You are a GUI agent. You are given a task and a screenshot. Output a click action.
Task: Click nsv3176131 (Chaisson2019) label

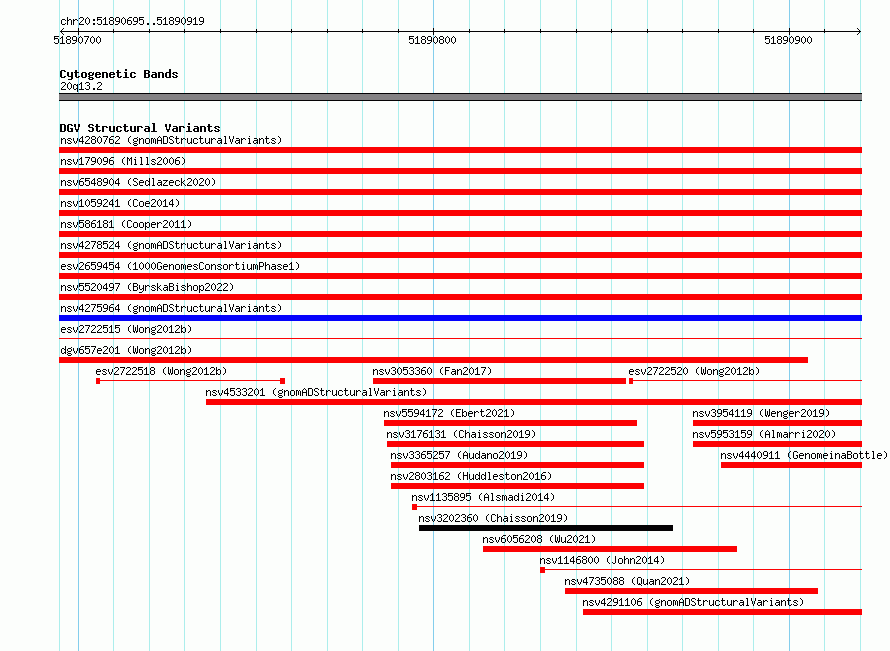click(x=461, y=434)
